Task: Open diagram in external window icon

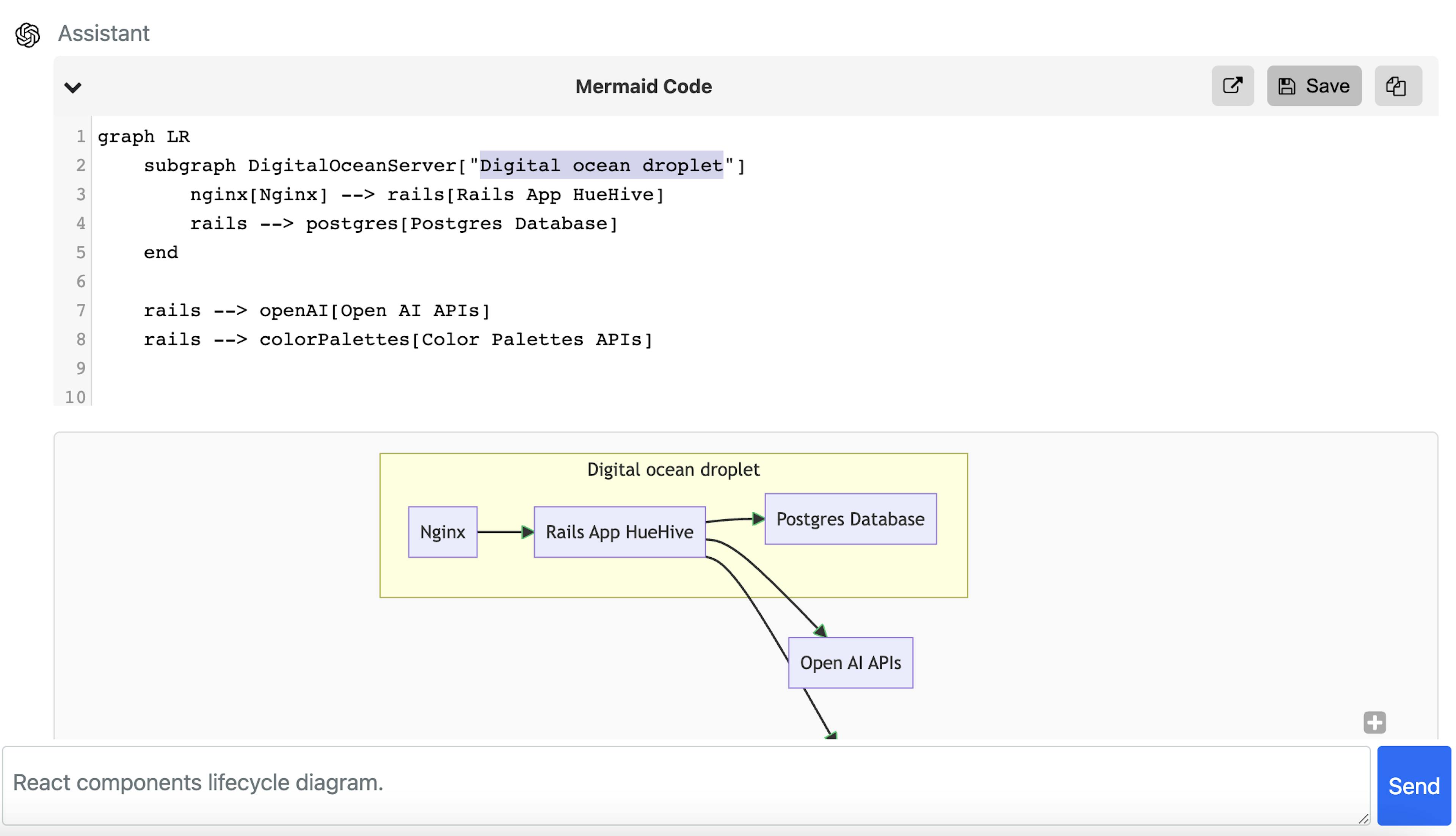Action: (1233, 86)
